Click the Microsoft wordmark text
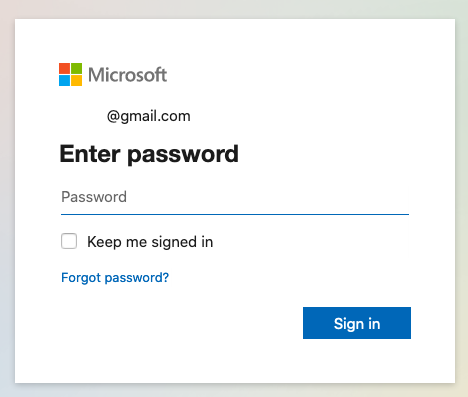 coord(127,75)
